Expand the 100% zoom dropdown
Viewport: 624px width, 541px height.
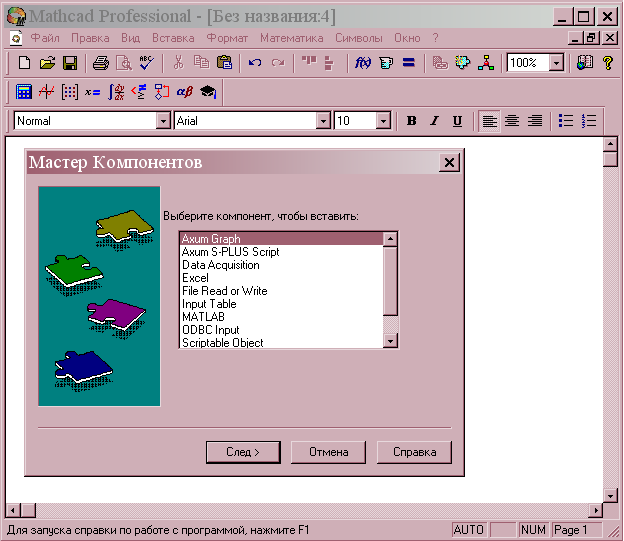pyautogui.click(x=556, y=63)
